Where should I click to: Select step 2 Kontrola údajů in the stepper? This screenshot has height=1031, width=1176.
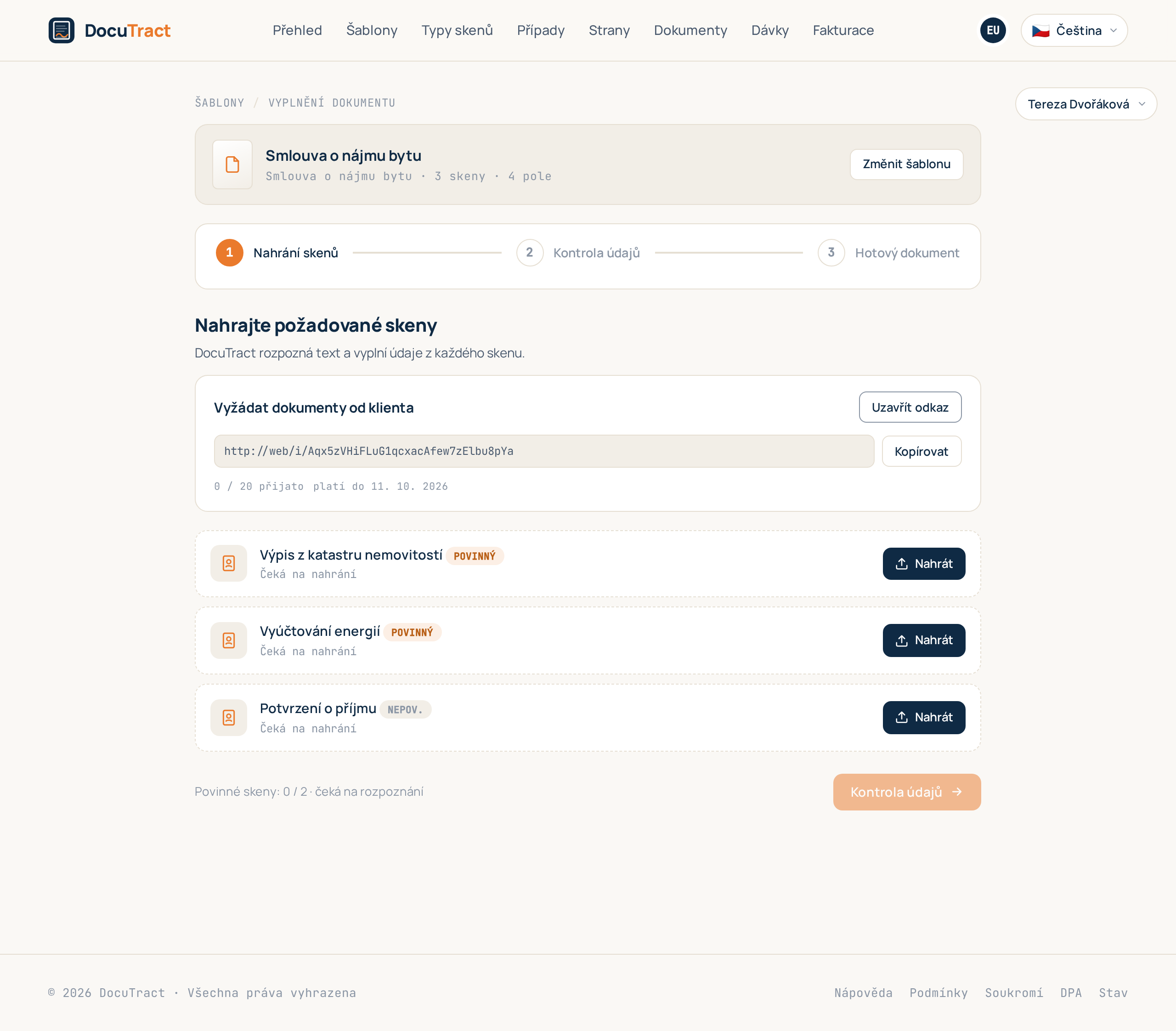578,253
